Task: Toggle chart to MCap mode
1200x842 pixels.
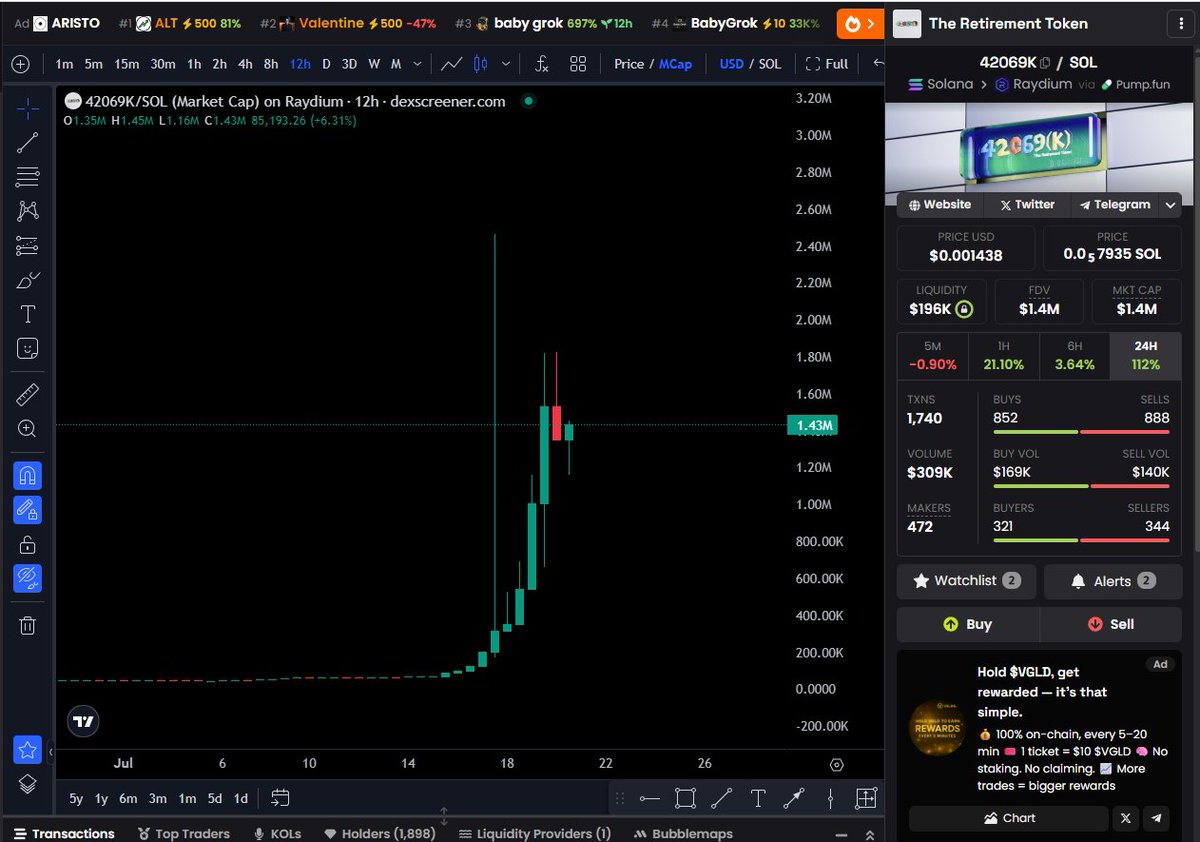Action: click(675, 64)
